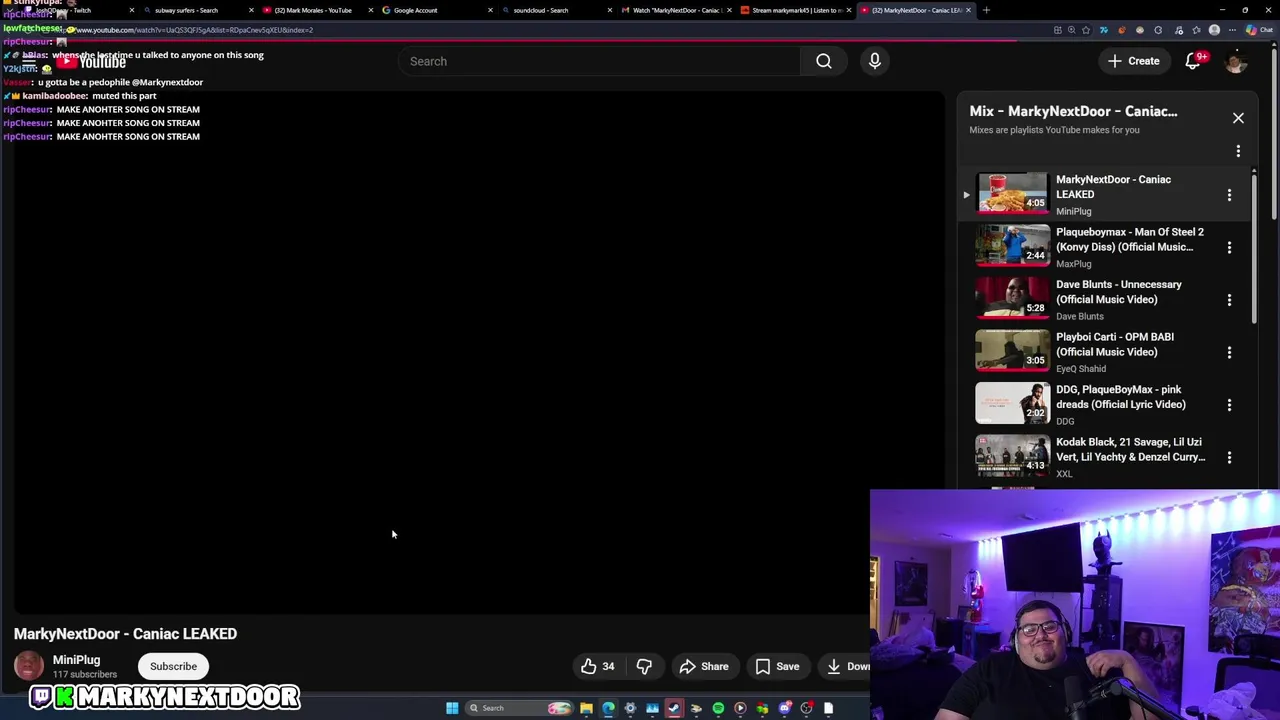Click the YouTube search magnifier button
This screenshot has width=1280, height=720.
823,61
